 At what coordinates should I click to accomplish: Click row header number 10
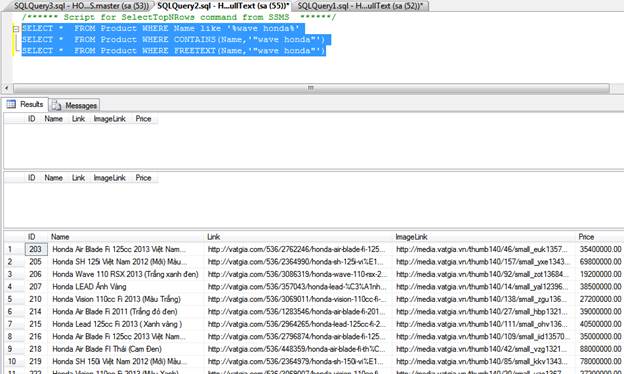14,361
